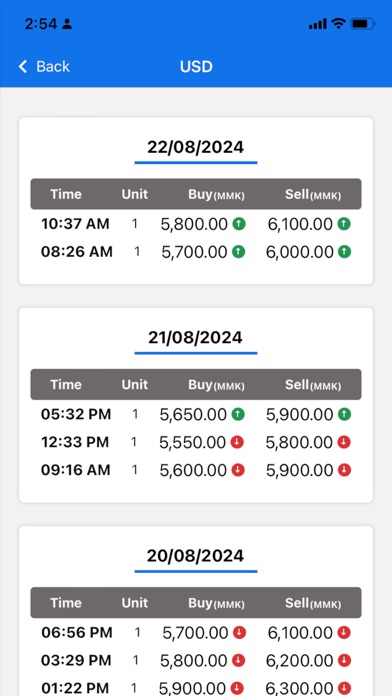
Task: Tap the 5,900.00 sell rate at 05:32 PM
Action: point(300,415)
